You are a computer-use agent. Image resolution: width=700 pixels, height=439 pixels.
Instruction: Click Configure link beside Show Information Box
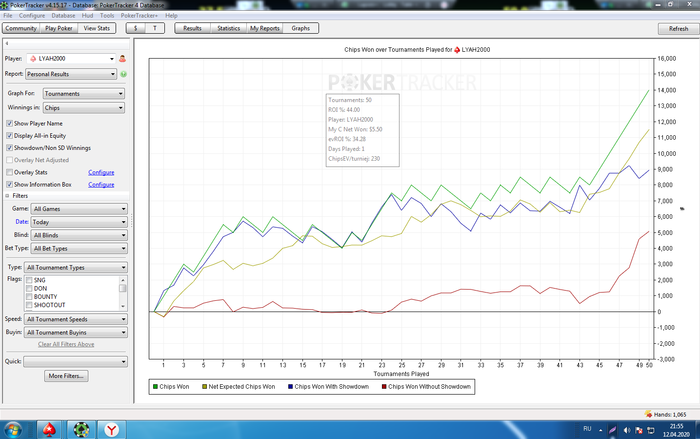click(101, 184)
